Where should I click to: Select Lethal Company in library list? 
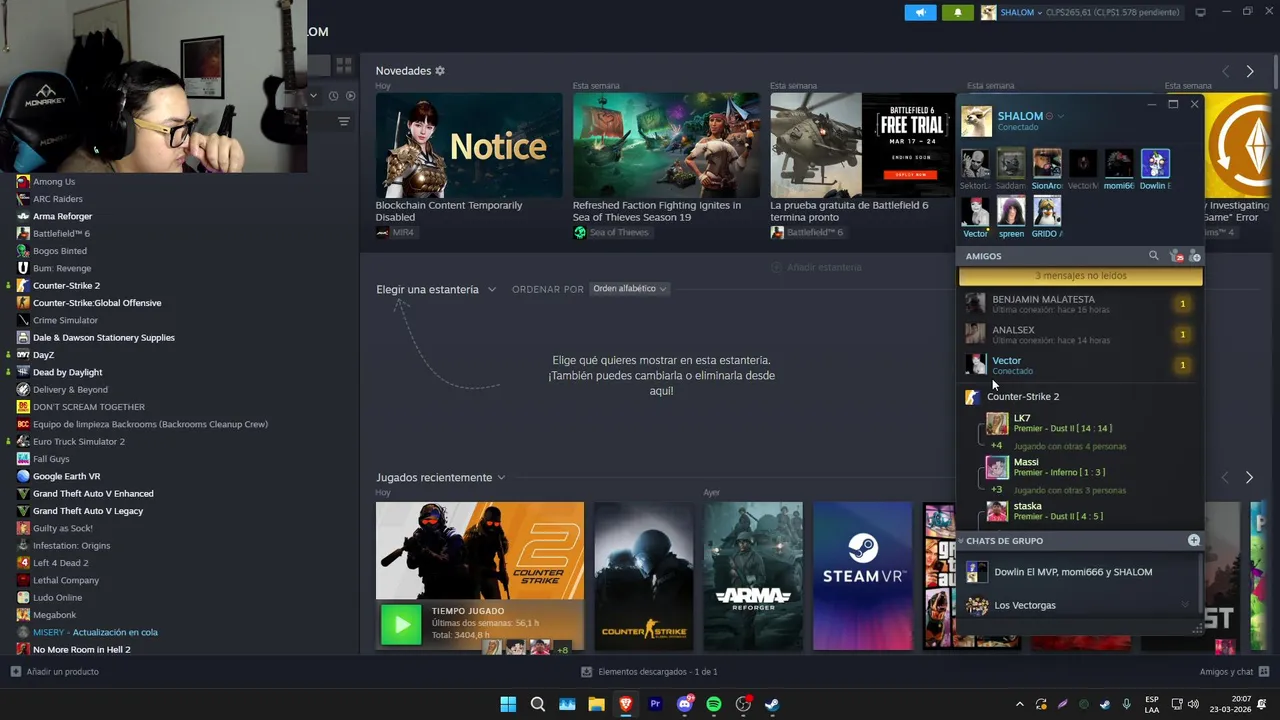(66, 580)
